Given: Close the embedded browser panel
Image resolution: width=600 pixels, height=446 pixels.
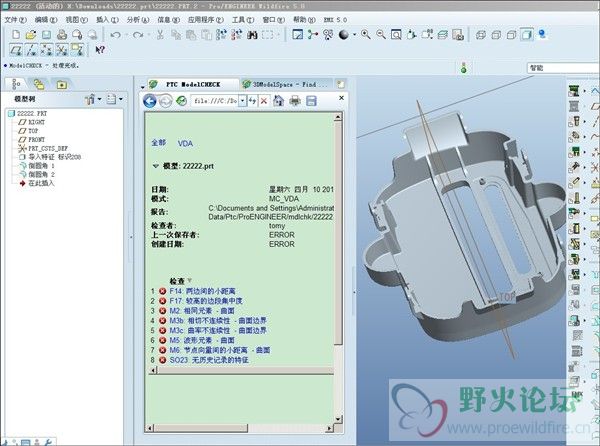Looking at the screenshot, I should point(341,98).
